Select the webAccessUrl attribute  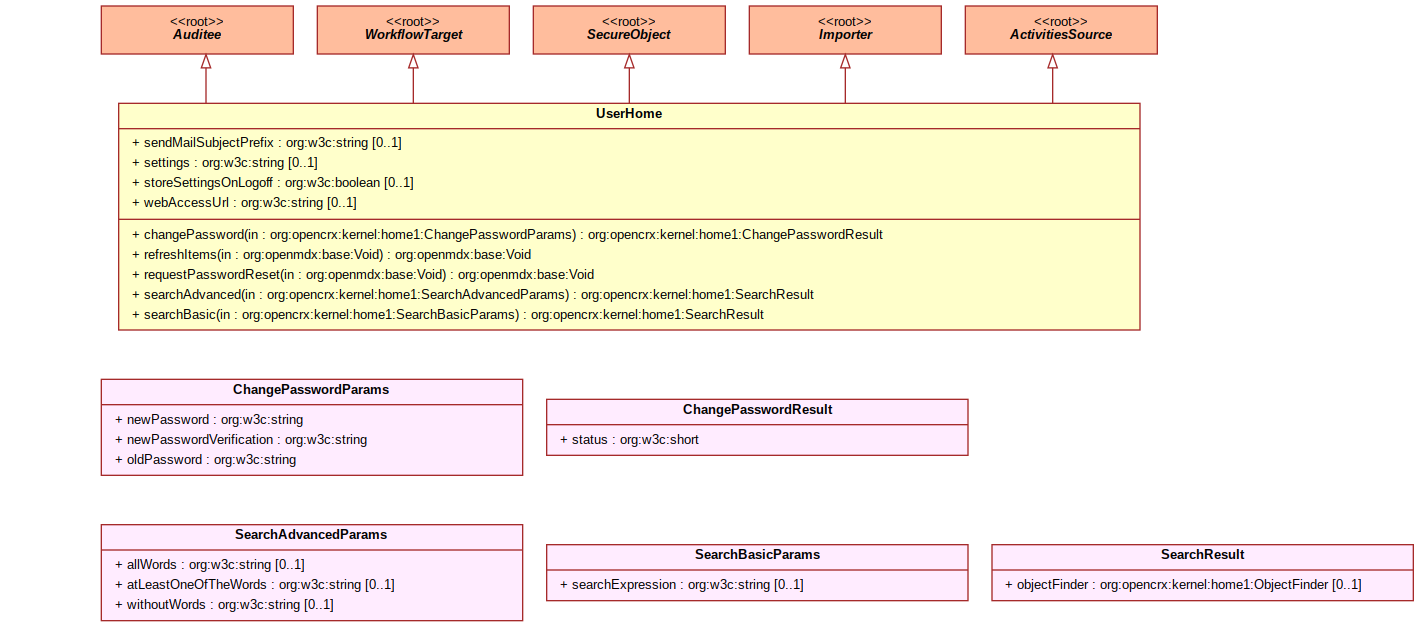pyautogui.click(x=244, y=203)
